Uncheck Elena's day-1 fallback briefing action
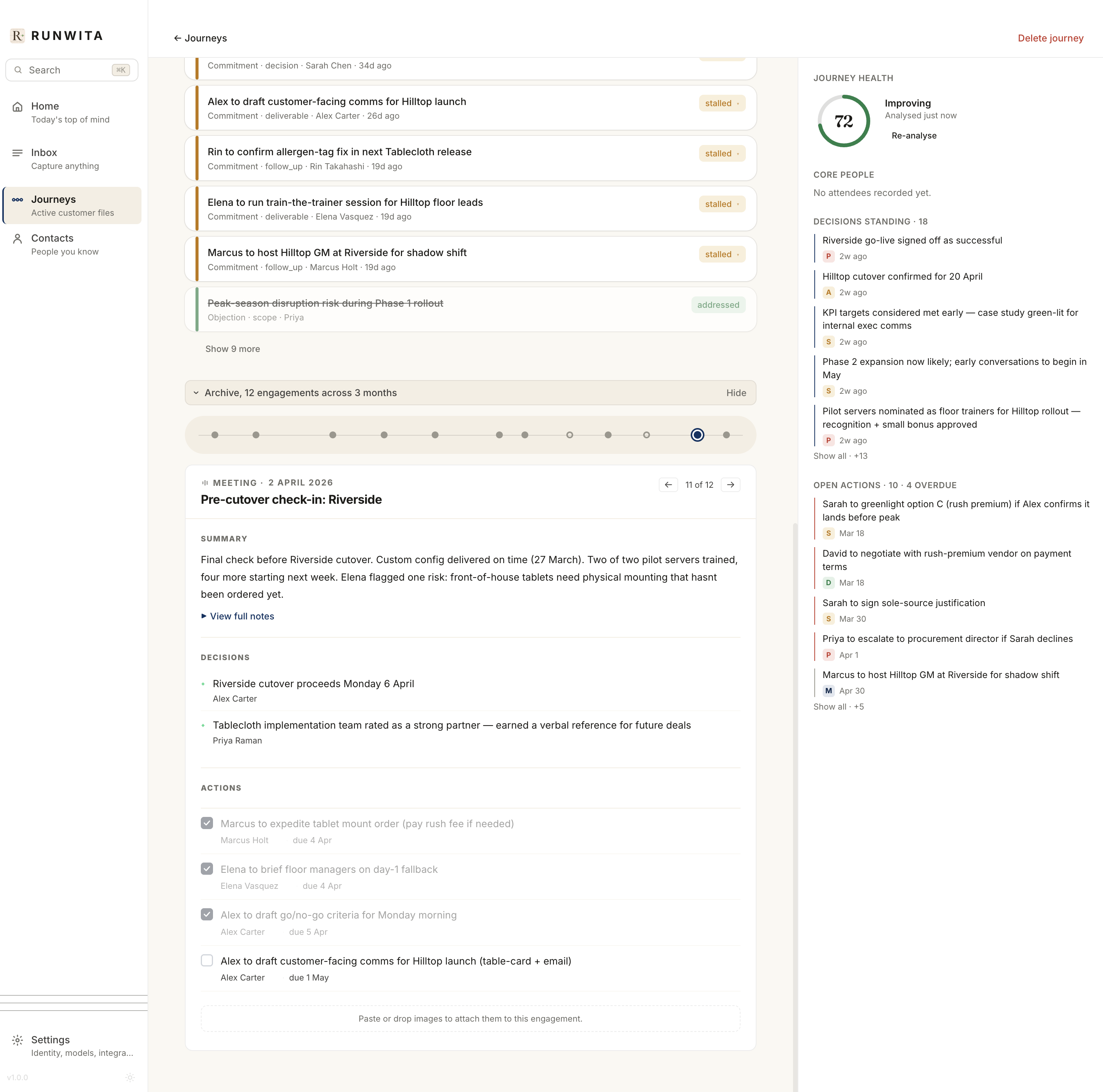Screen dimensions: 1103x1092 [x=207, y=869]
